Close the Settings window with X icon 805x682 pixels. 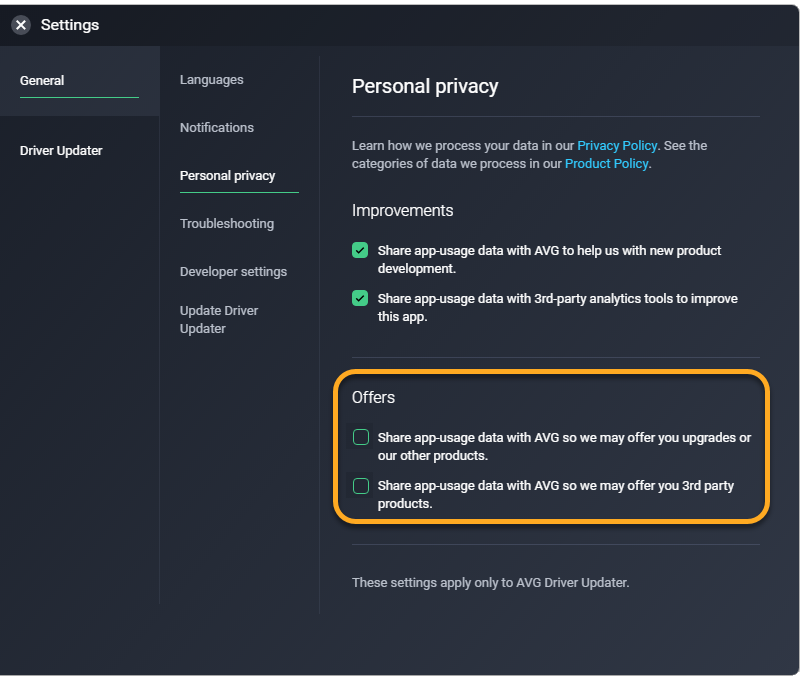coord(21,25)
